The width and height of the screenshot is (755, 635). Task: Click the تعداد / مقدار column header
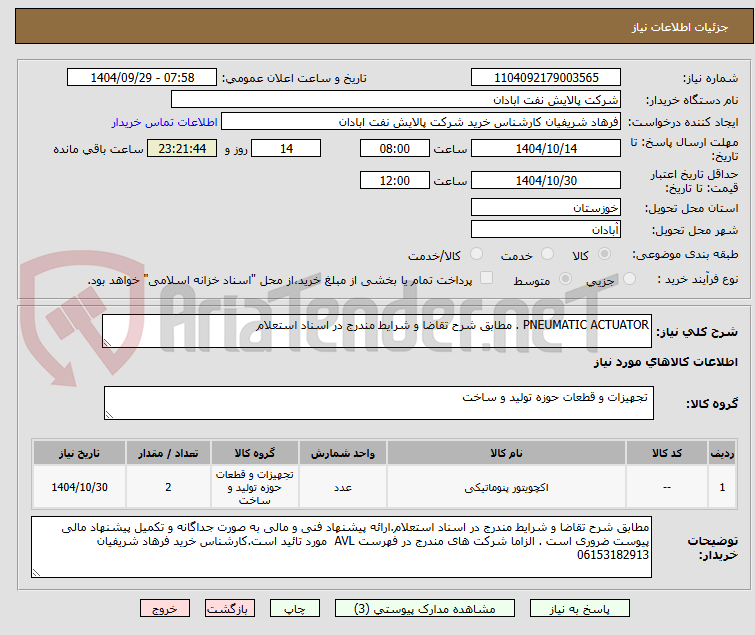coord(168,453)
